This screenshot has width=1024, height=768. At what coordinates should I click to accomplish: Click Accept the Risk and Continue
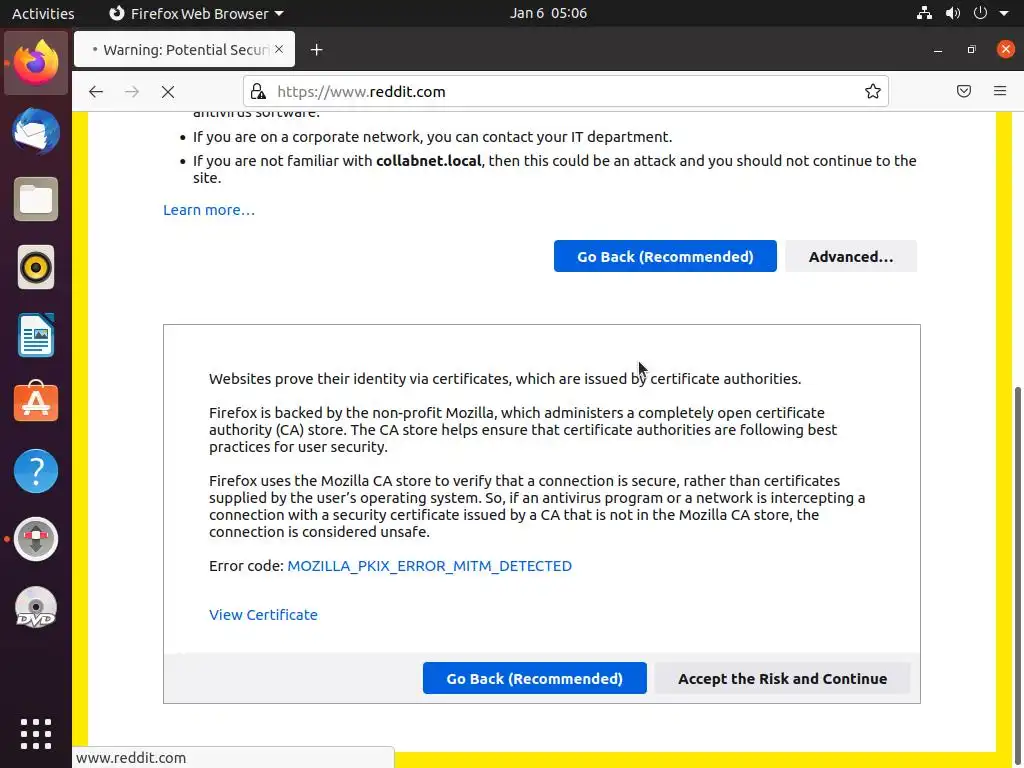[x=782, y=678]
